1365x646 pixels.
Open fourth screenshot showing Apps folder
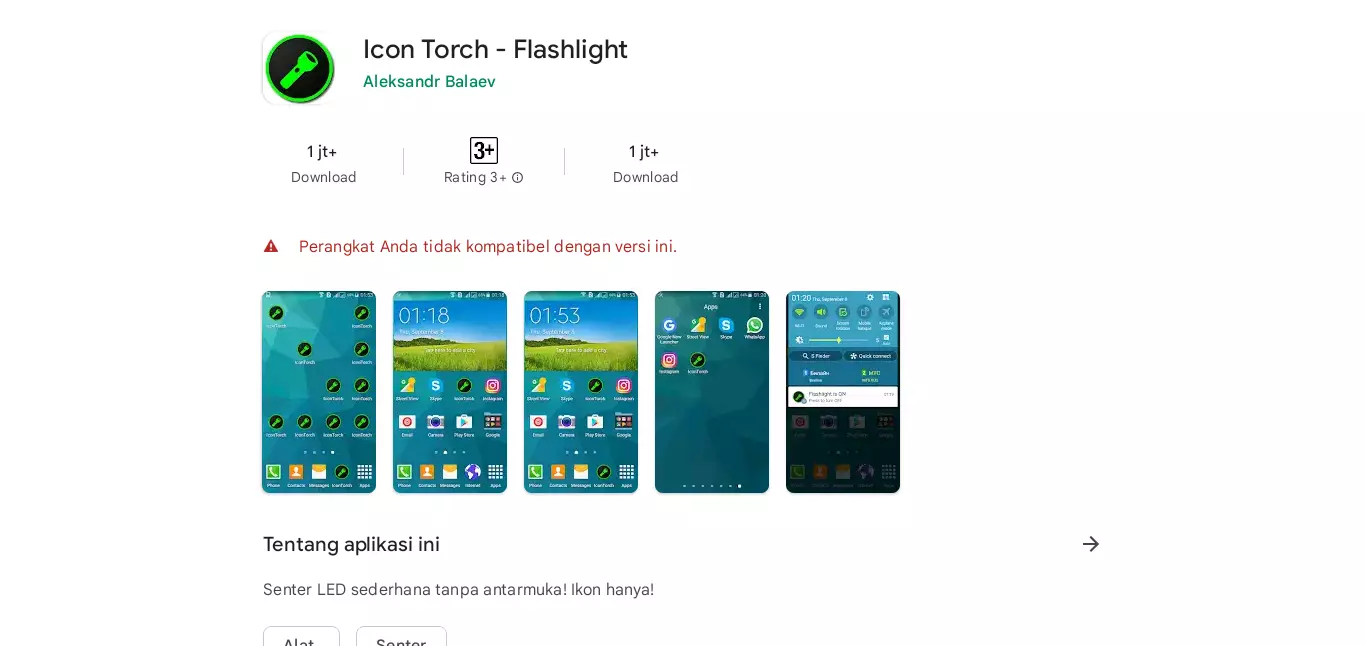712,392
